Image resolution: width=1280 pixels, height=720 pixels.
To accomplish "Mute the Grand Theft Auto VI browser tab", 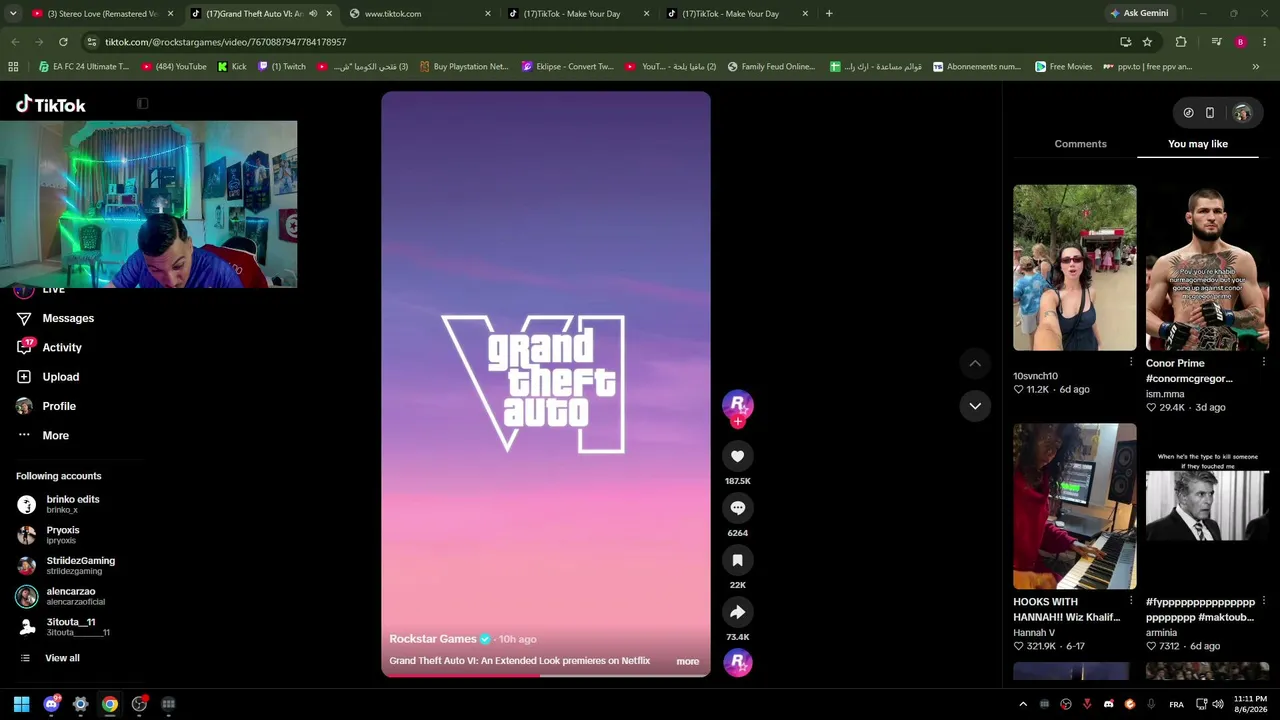I will click(313, 14).
